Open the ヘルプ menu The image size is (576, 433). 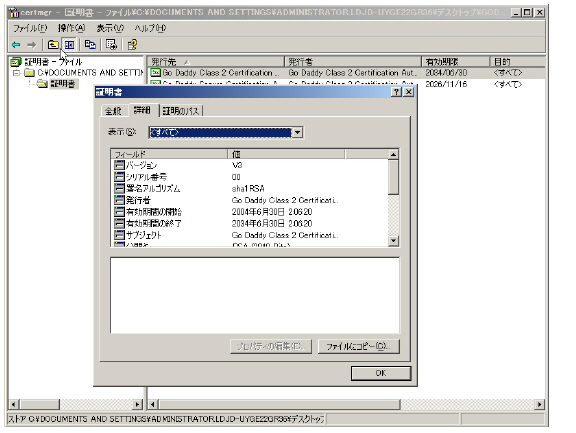tap(150, 28)
